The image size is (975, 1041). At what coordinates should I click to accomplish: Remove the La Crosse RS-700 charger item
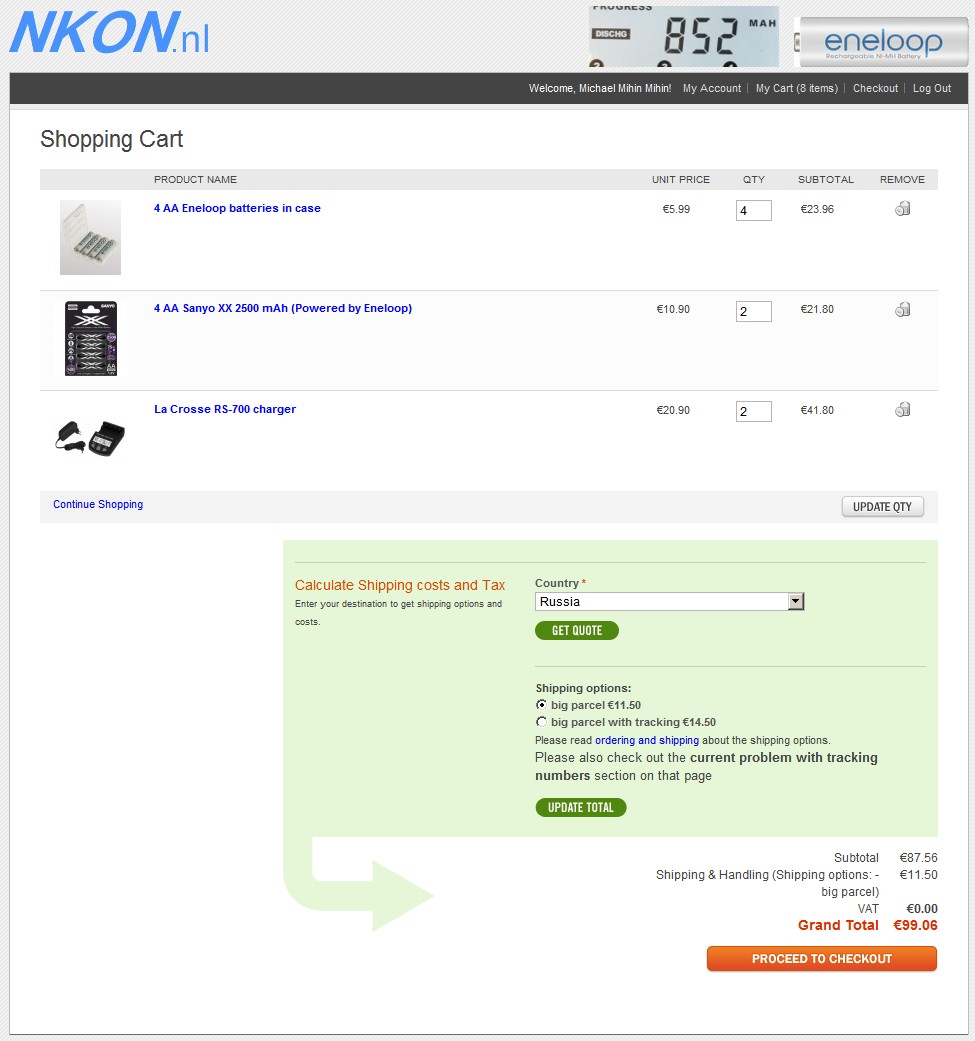(x=902, y=410)
